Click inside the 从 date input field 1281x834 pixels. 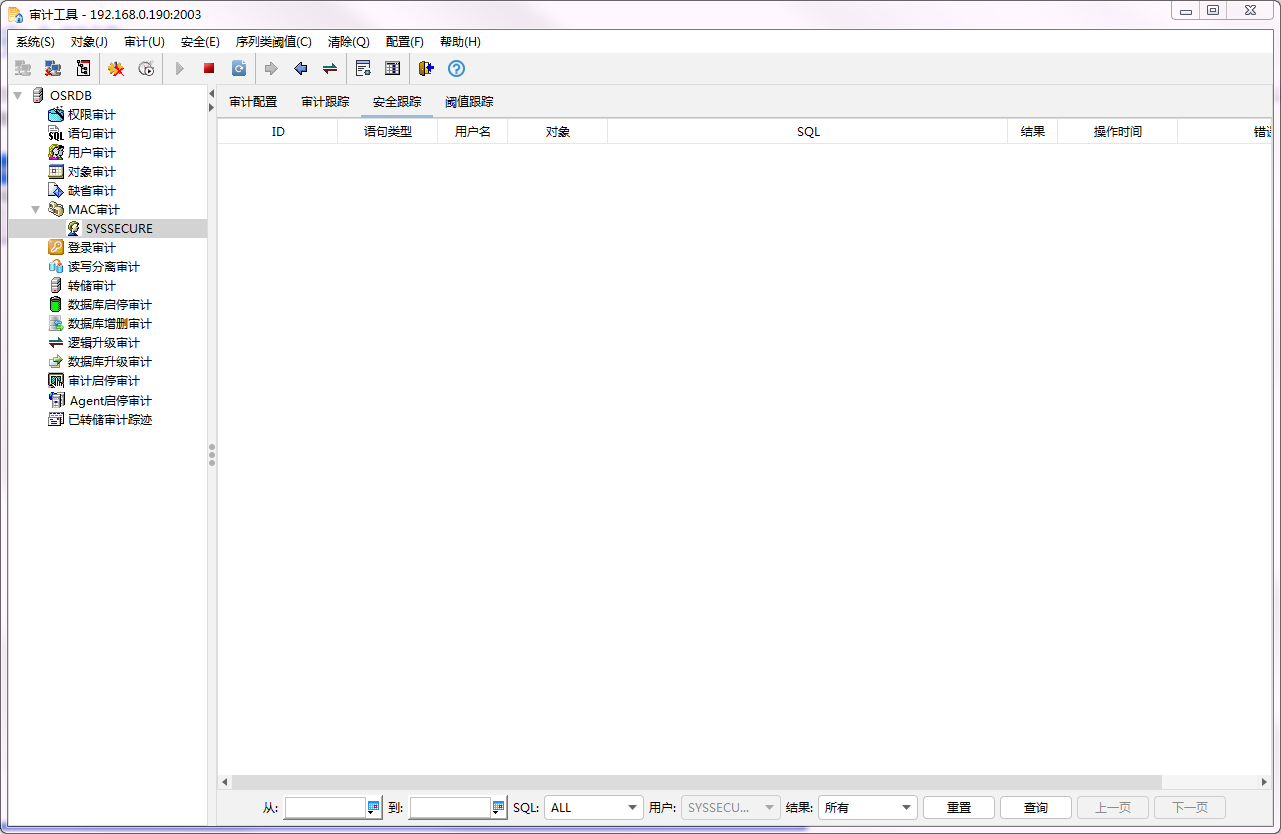point(324,807)
